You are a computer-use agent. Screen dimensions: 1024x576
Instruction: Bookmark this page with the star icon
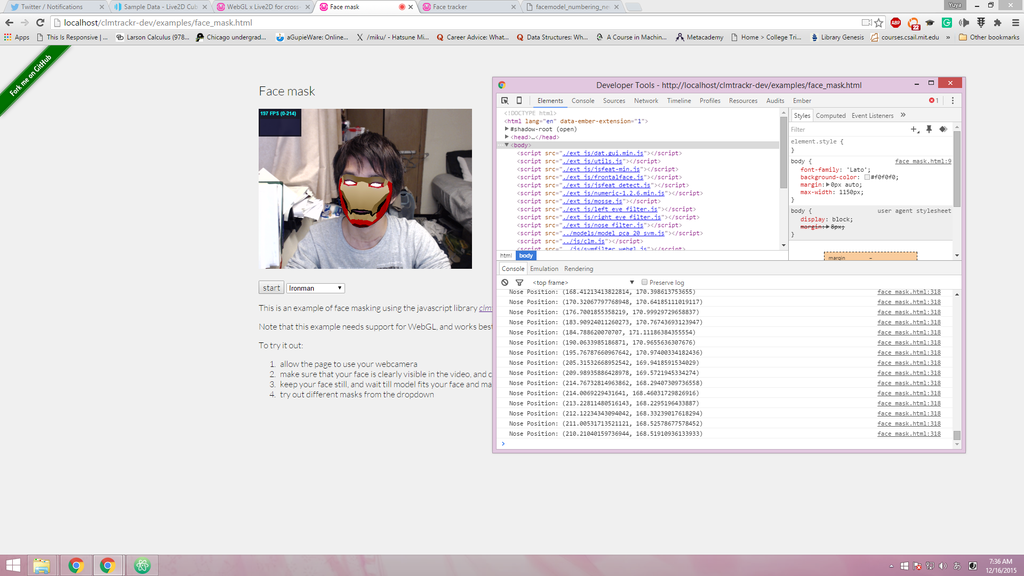point(879,22)
